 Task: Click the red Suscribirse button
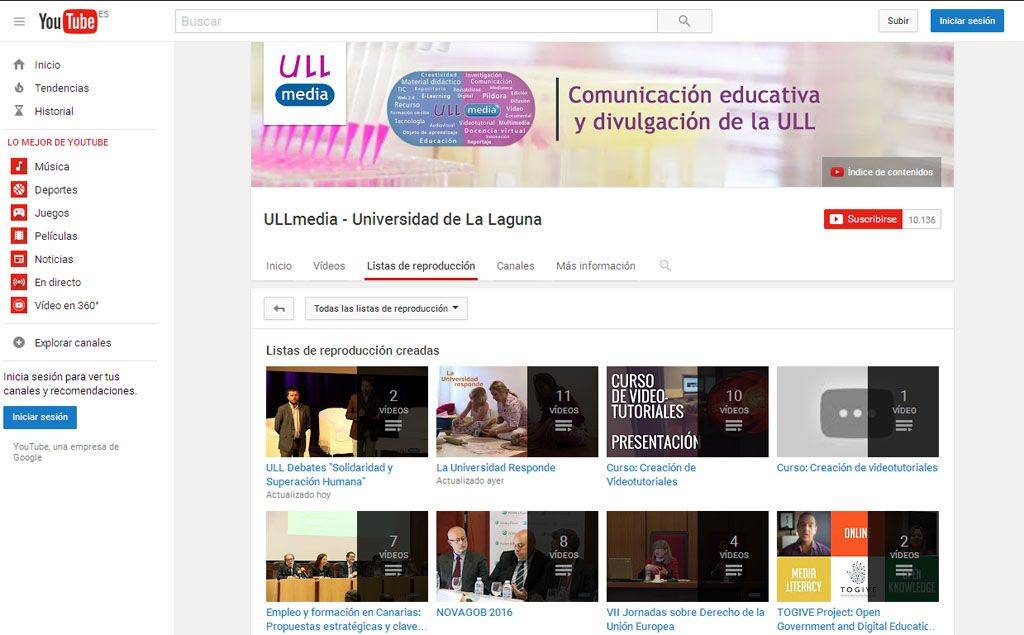[863, 219]
